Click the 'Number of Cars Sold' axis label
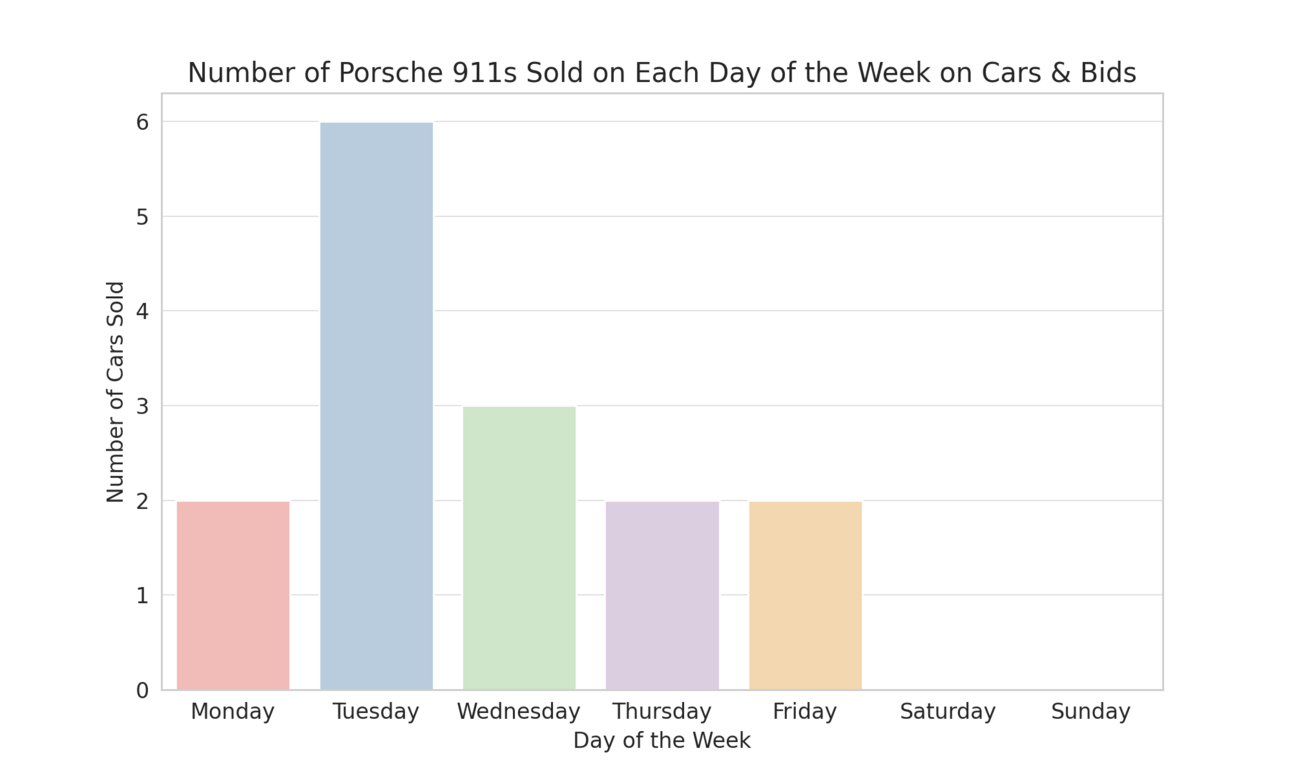The height and width of the screenshot is (775, 1292). coord(116,391)
